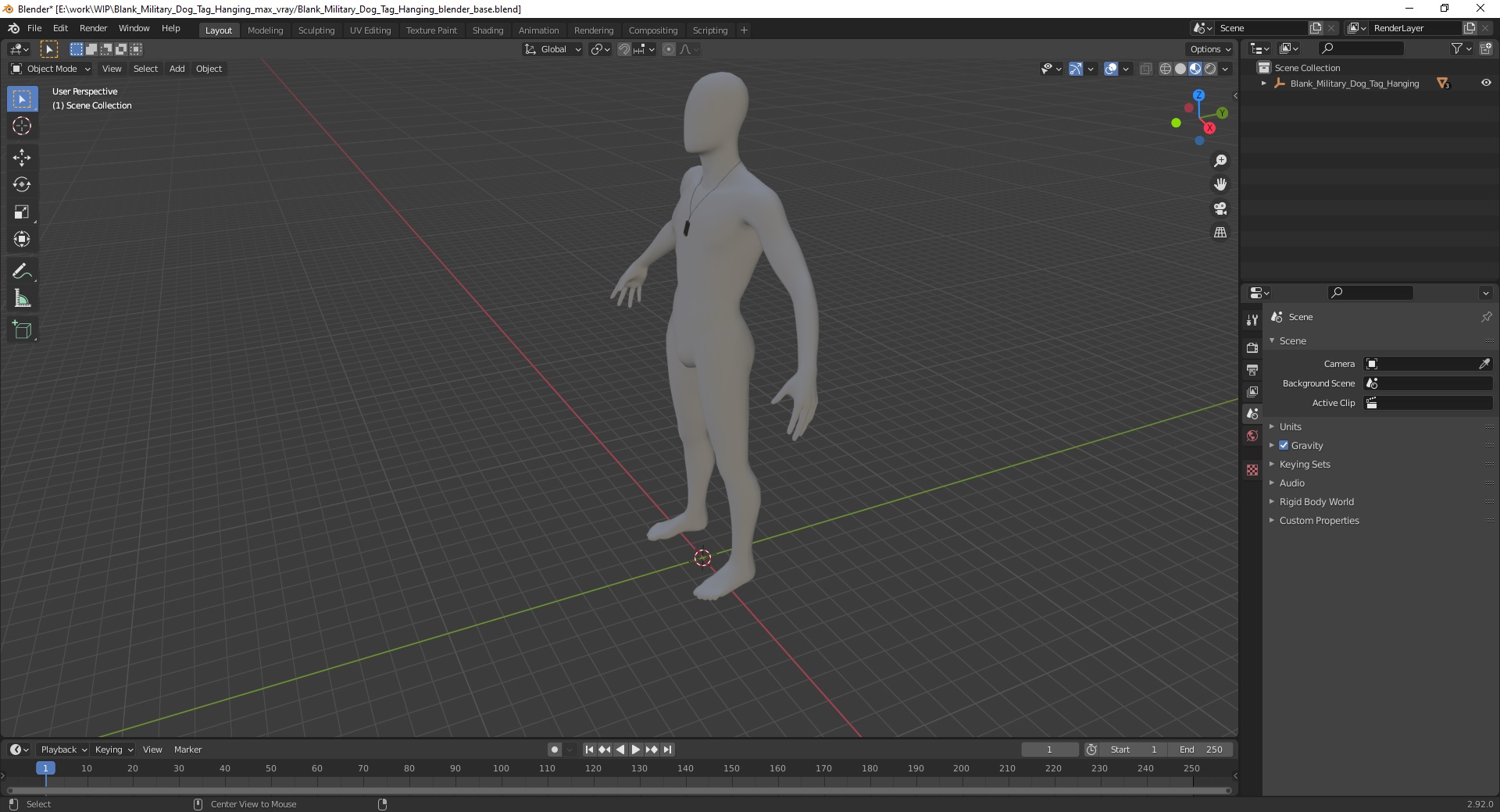Select the Add Cube tool

[22, 330]
